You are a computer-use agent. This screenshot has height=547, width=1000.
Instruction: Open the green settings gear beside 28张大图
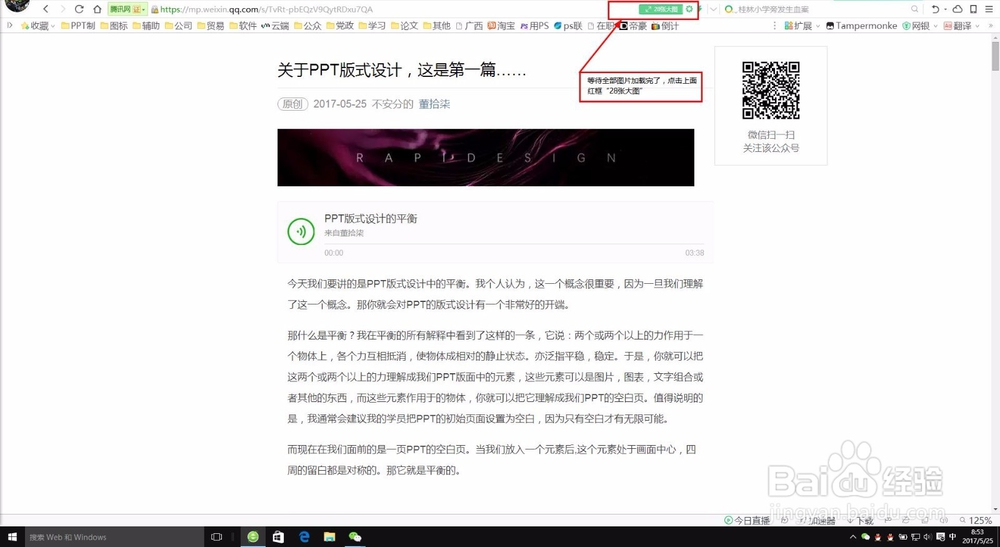click(689, 10)
